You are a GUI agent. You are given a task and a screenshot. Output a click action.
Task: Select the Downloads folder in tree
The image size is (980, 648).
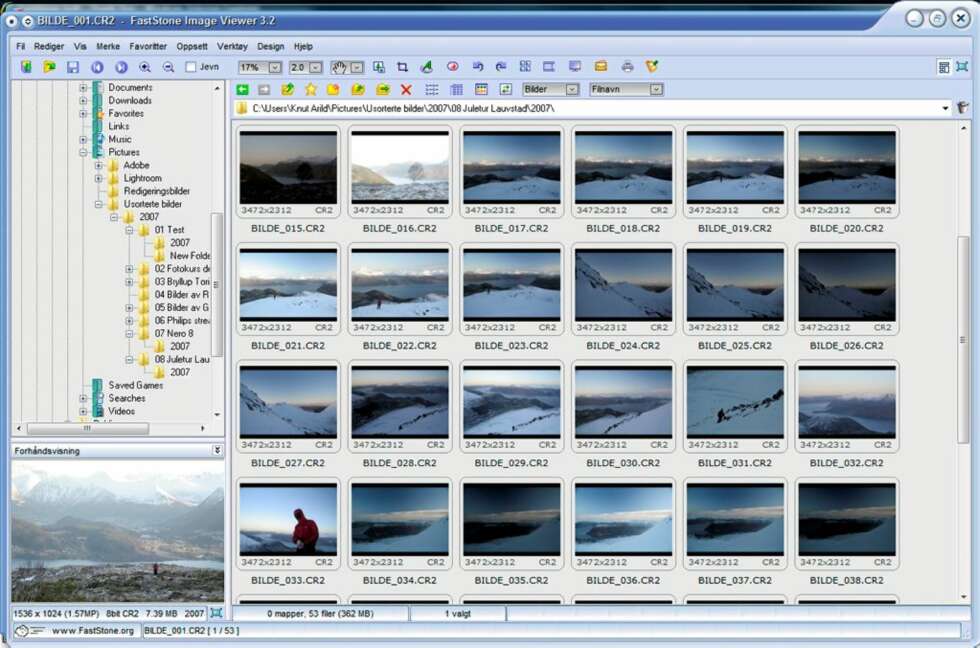click(x=130, y=101)
